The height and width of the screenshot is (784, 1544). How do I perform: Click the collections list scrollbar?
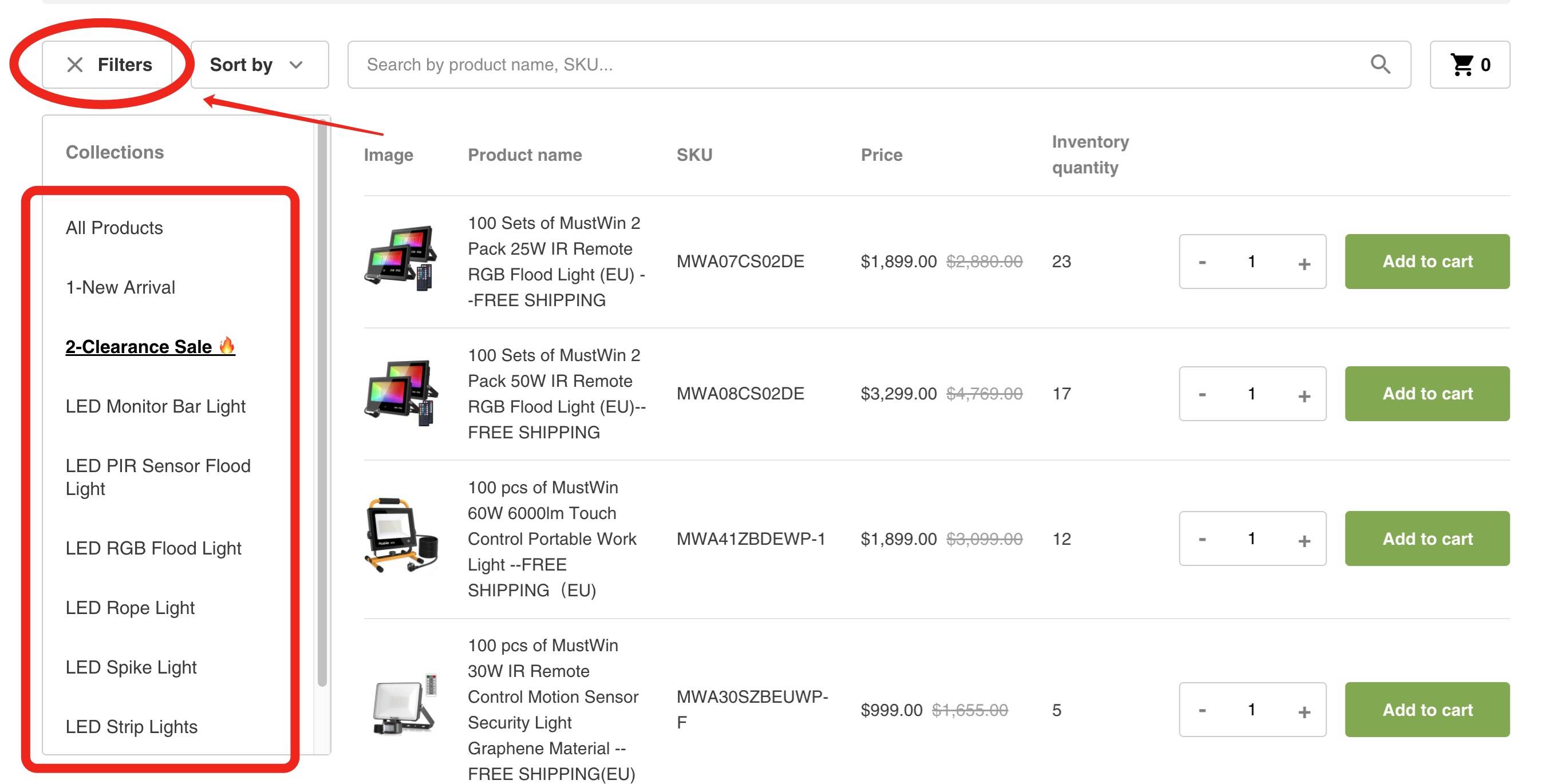click(322, 402)
